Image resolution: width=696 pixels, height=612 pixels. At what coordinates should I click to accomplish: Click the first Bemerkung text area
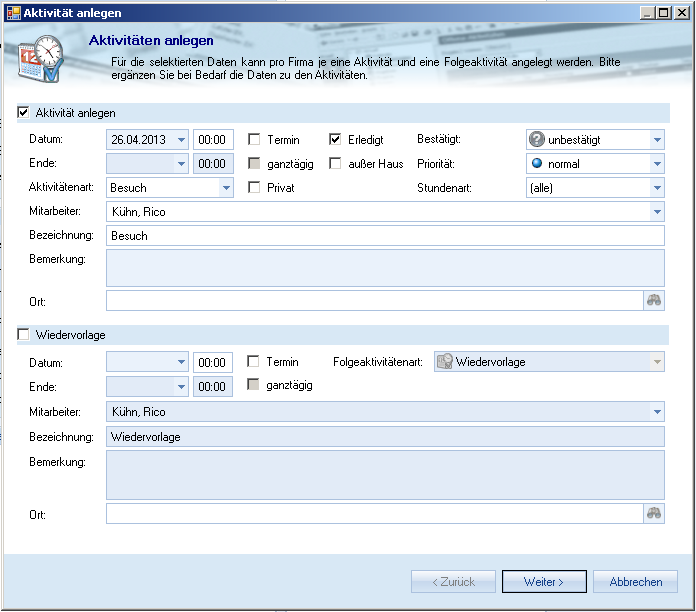(x=384, y=268)
